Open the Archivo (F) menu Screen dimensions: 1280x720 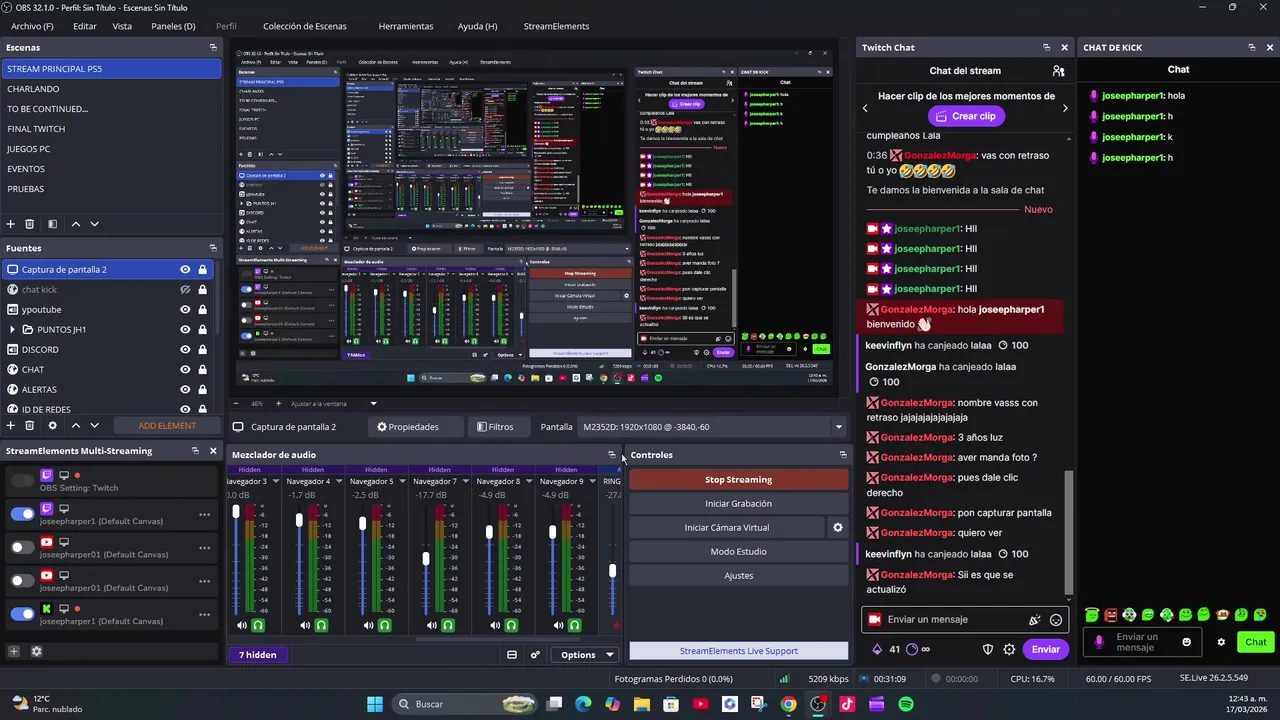tap(33, 26)
